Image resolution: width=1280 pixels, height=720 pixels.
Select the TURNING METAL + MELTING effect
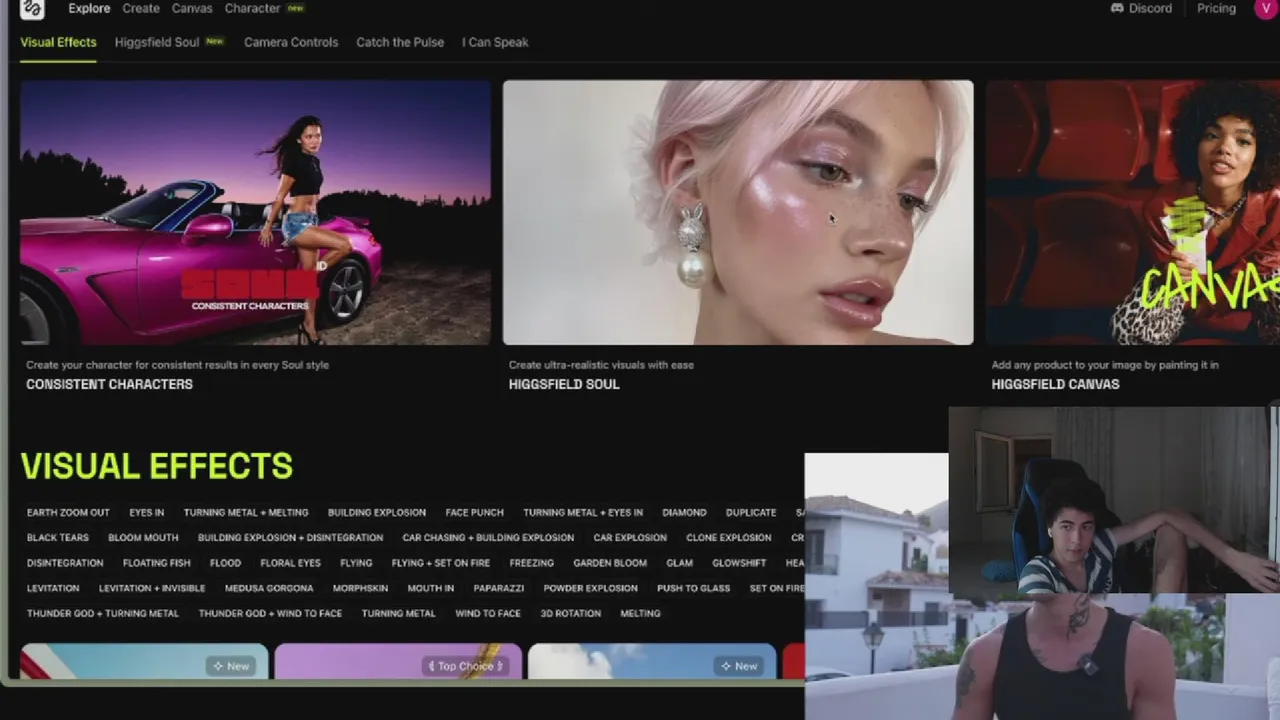246,512
